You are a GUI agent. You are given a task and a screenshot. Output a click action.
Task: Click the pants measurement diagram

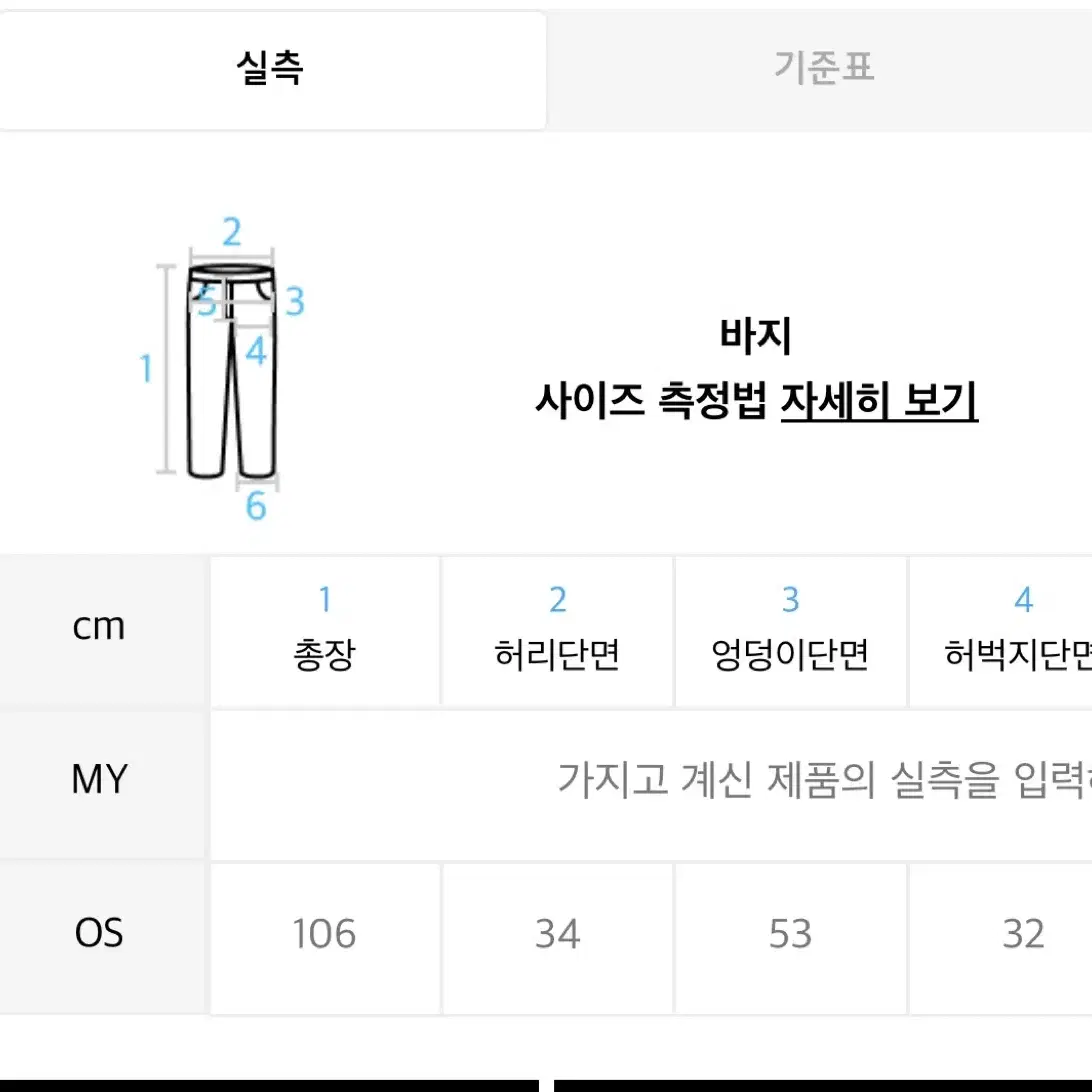click(221, 368)
